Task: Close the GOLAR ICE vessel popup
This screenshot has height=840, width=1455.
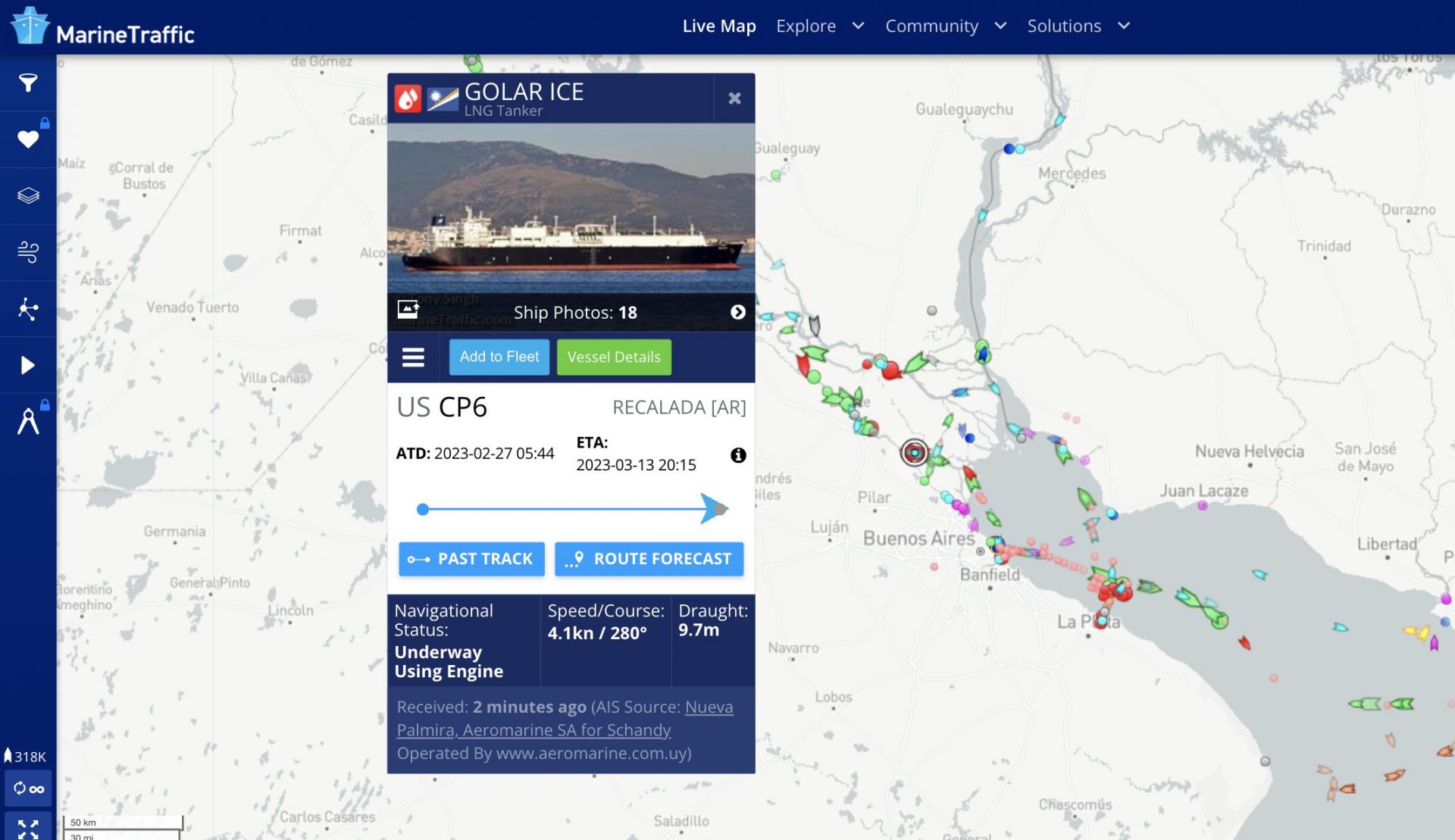Action: 734,98
